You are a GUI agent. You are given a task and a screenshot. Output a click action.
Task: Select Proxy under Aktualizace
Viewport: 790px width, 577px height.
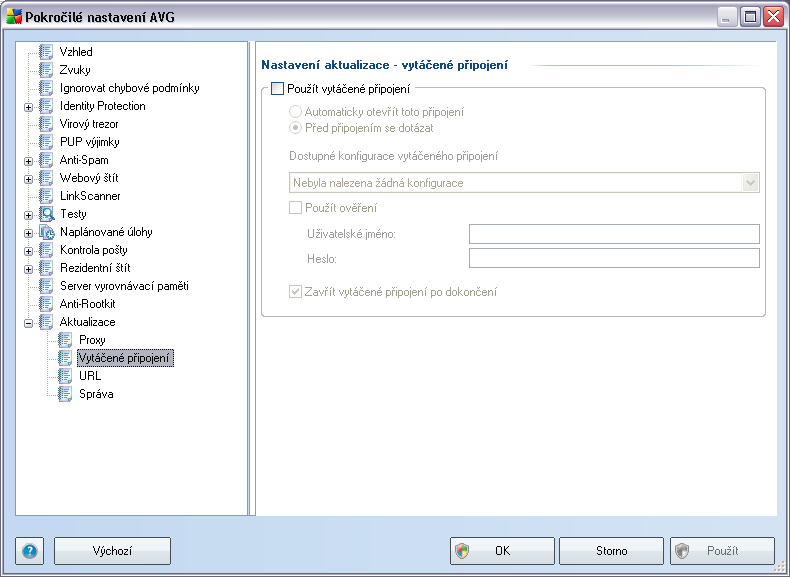[92, 340]
